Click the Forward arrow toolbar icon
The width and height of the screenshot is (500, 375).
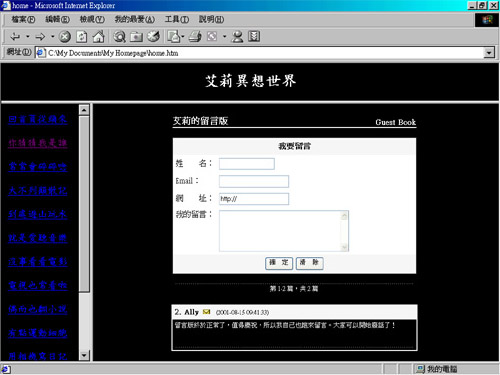pos(40,36)
